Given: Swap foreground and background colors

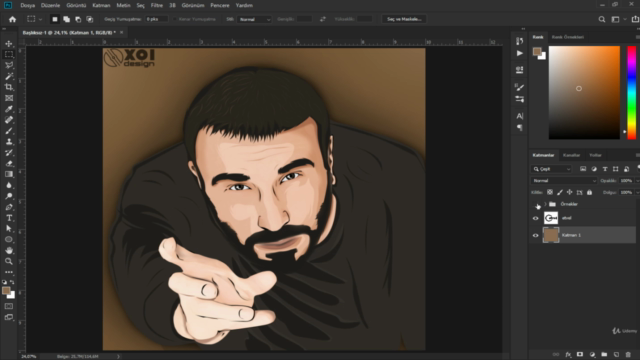Looking at the screenshot, I should point(12,282).
